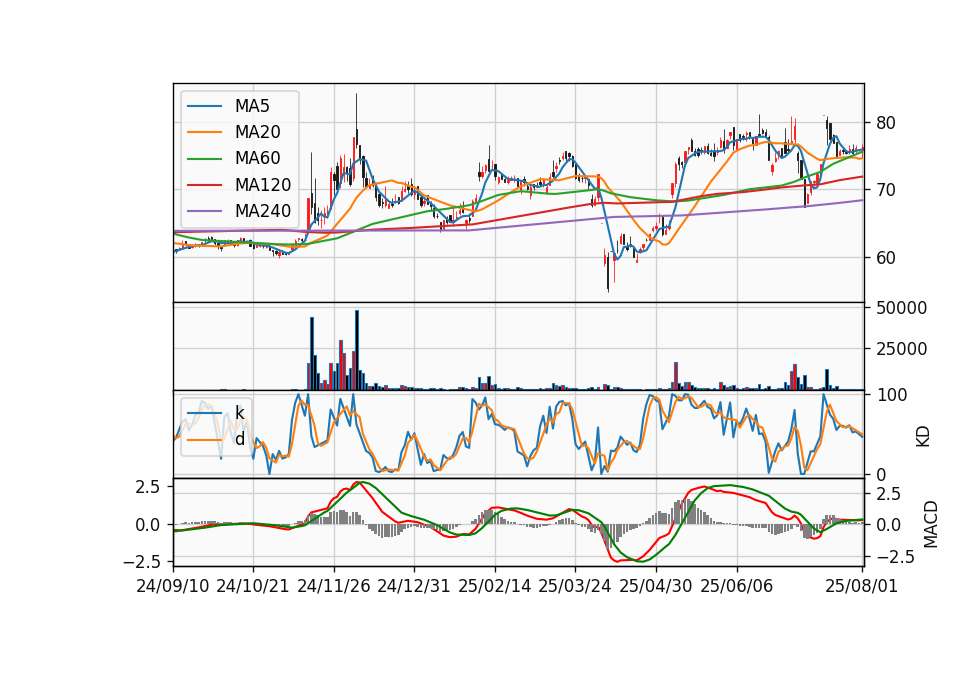Click the 25/08/01 date axis label
This screenshot has height=690, width=960.
[x=861, y=586]
